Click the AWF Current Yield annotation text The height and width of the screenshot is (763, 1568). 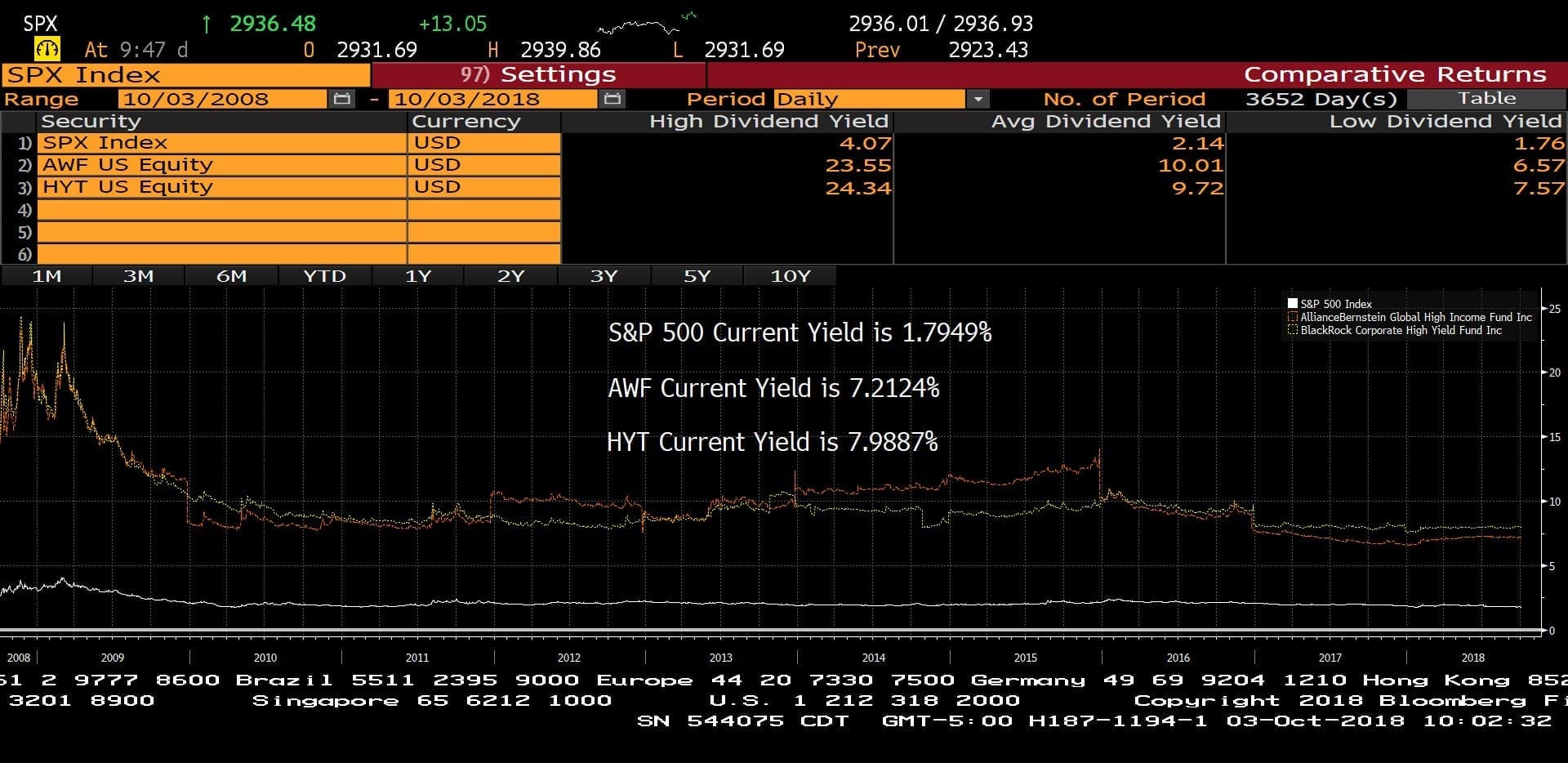click(x=773, y=387)
